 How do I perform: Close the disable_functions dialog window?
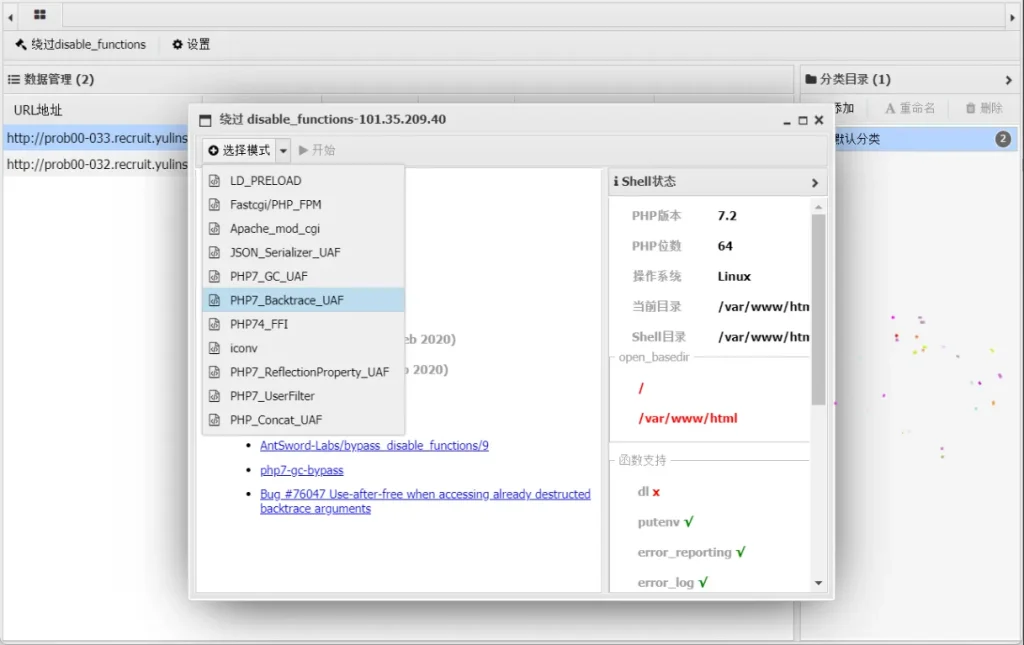click(x=819, y=120)
